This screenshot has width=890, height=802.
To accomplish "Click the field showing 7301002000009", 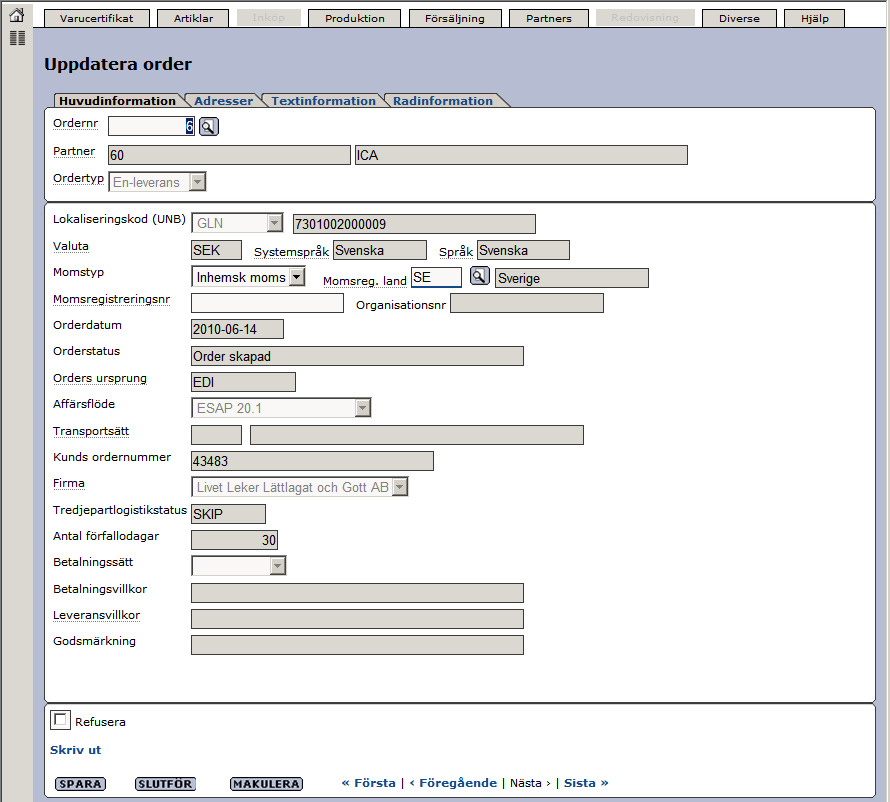I will [414, 224].
